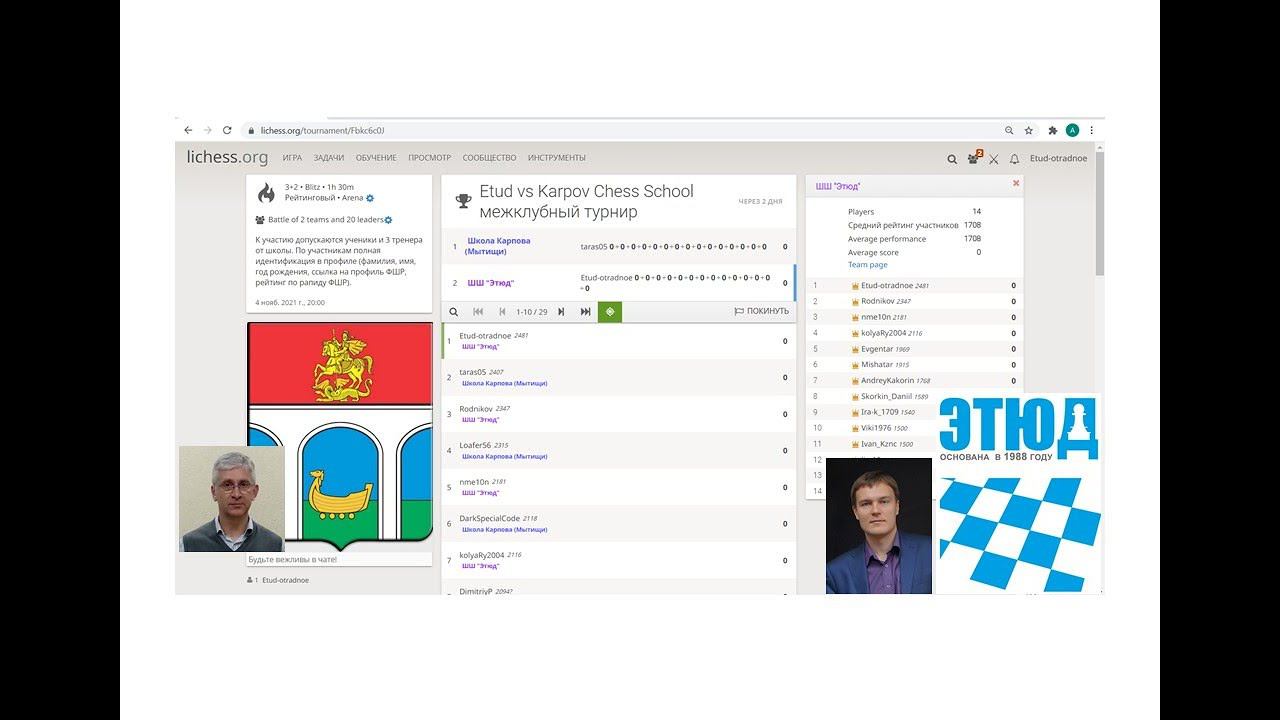Screen dimensions: 1280x720
Task: Open the ЗАДАЧИ menu
Action: point(328,158)
